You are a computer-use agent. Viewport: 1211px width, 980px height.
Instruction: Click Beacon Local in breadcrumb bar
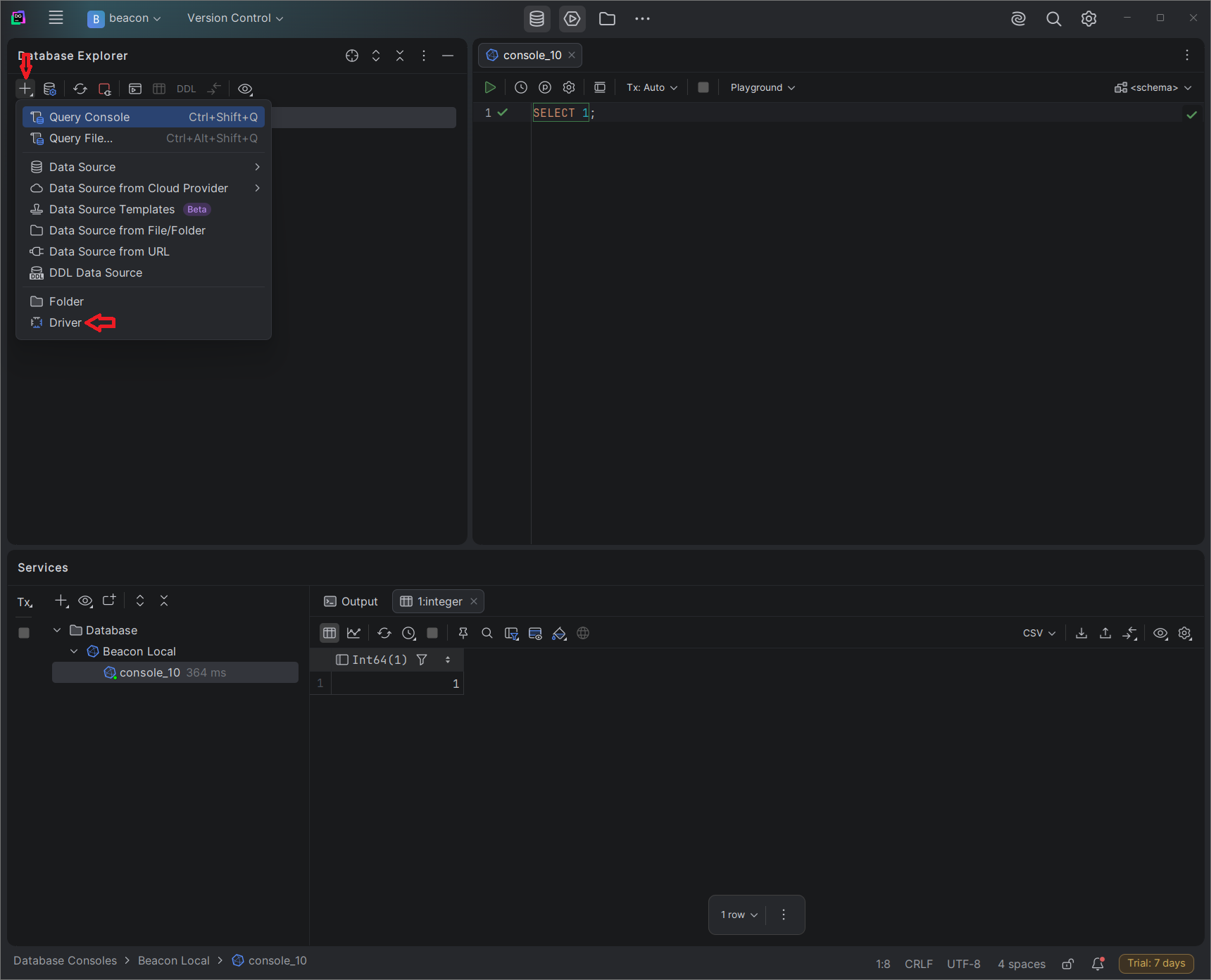pos(174,960)
